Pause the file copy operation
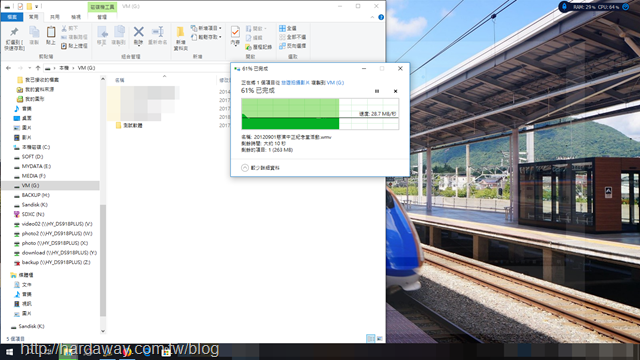Image resolution: width=640 pixels, height=360 pixels. point(377,91)
